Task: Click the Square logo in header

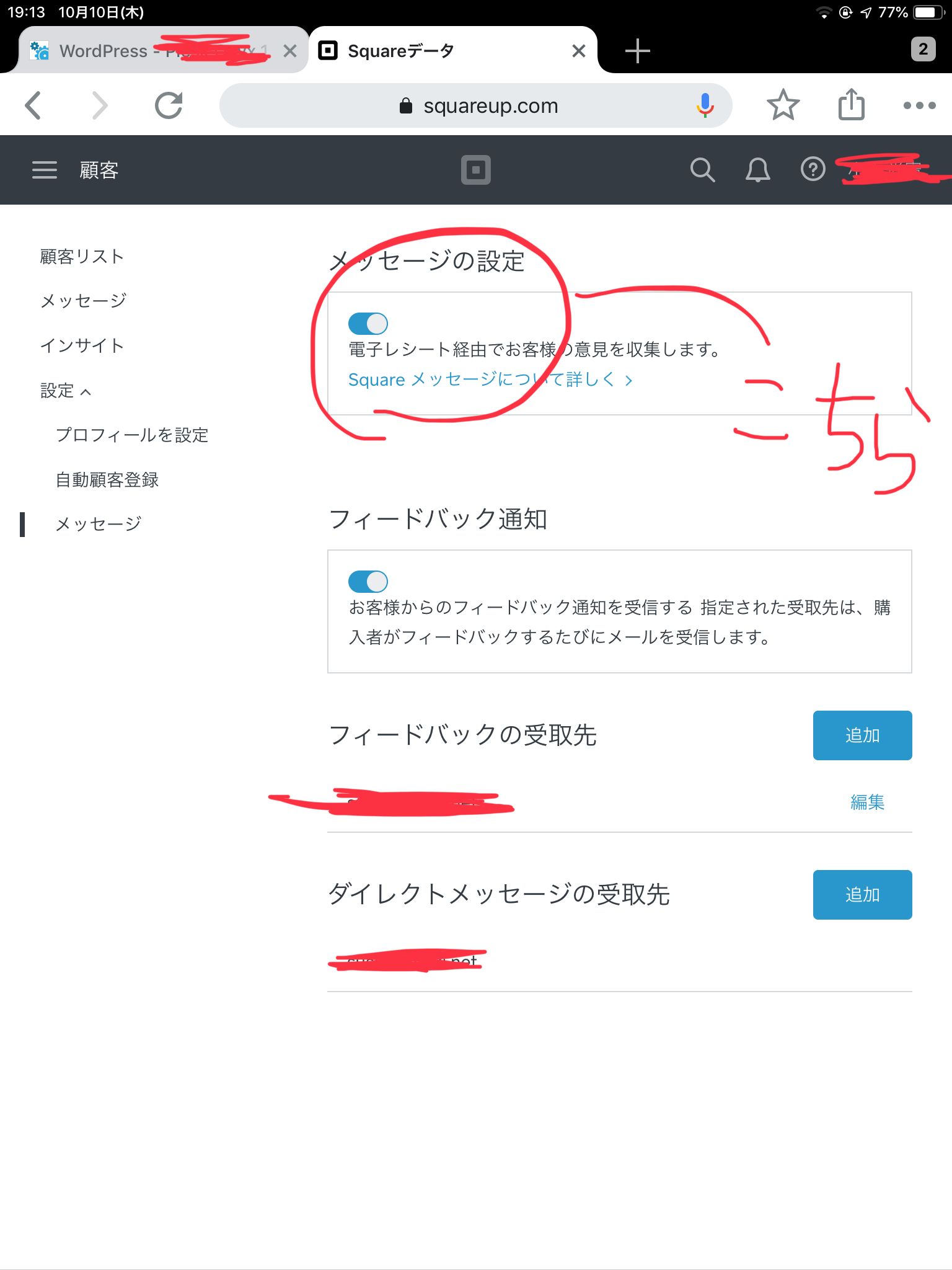Action: [475, 170]
